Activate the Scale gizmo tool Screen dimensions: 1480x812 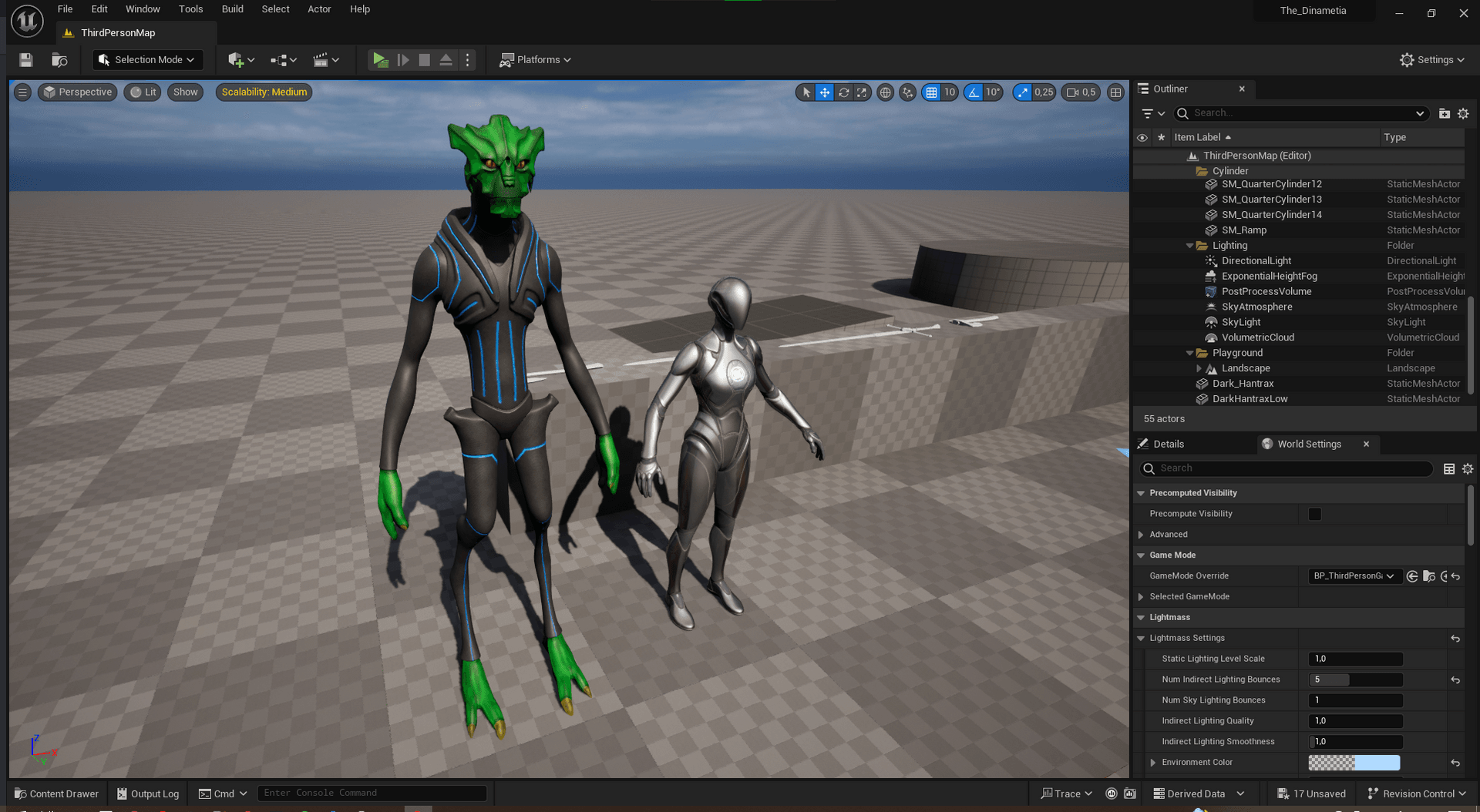point(862,92)
